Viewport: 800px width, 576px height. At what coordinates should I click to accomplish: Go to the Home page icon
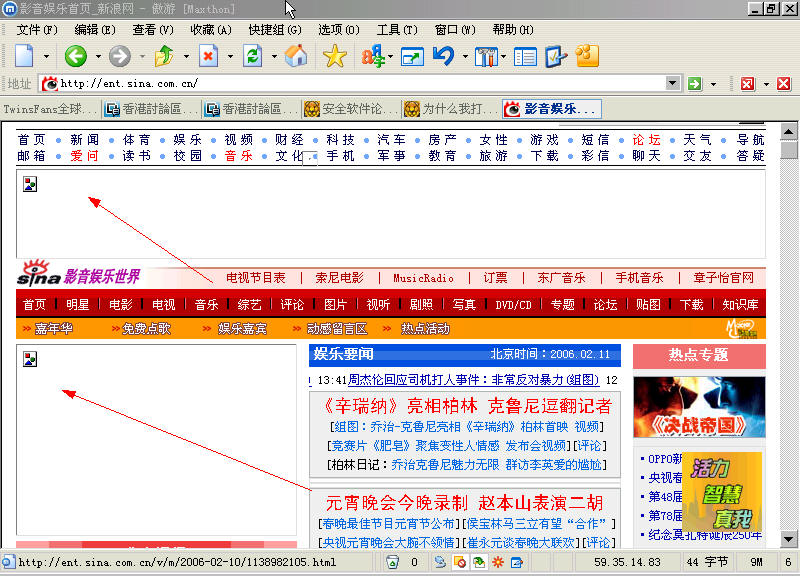296,56
